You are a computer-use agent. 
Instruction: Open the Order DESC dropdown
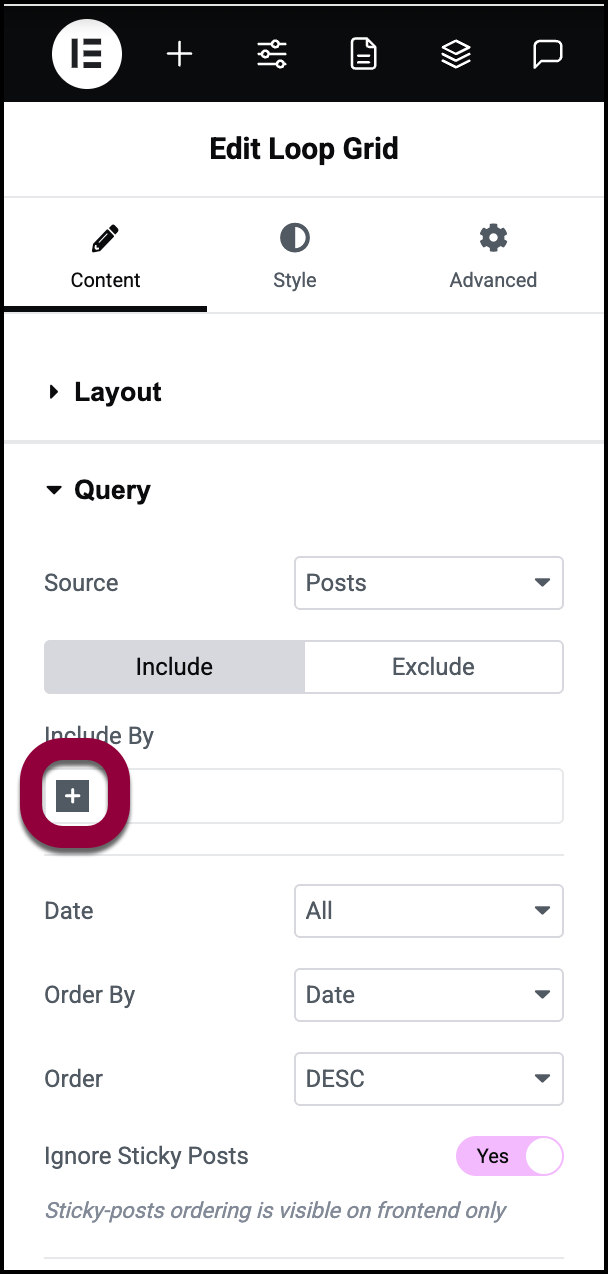(428, 1079)
